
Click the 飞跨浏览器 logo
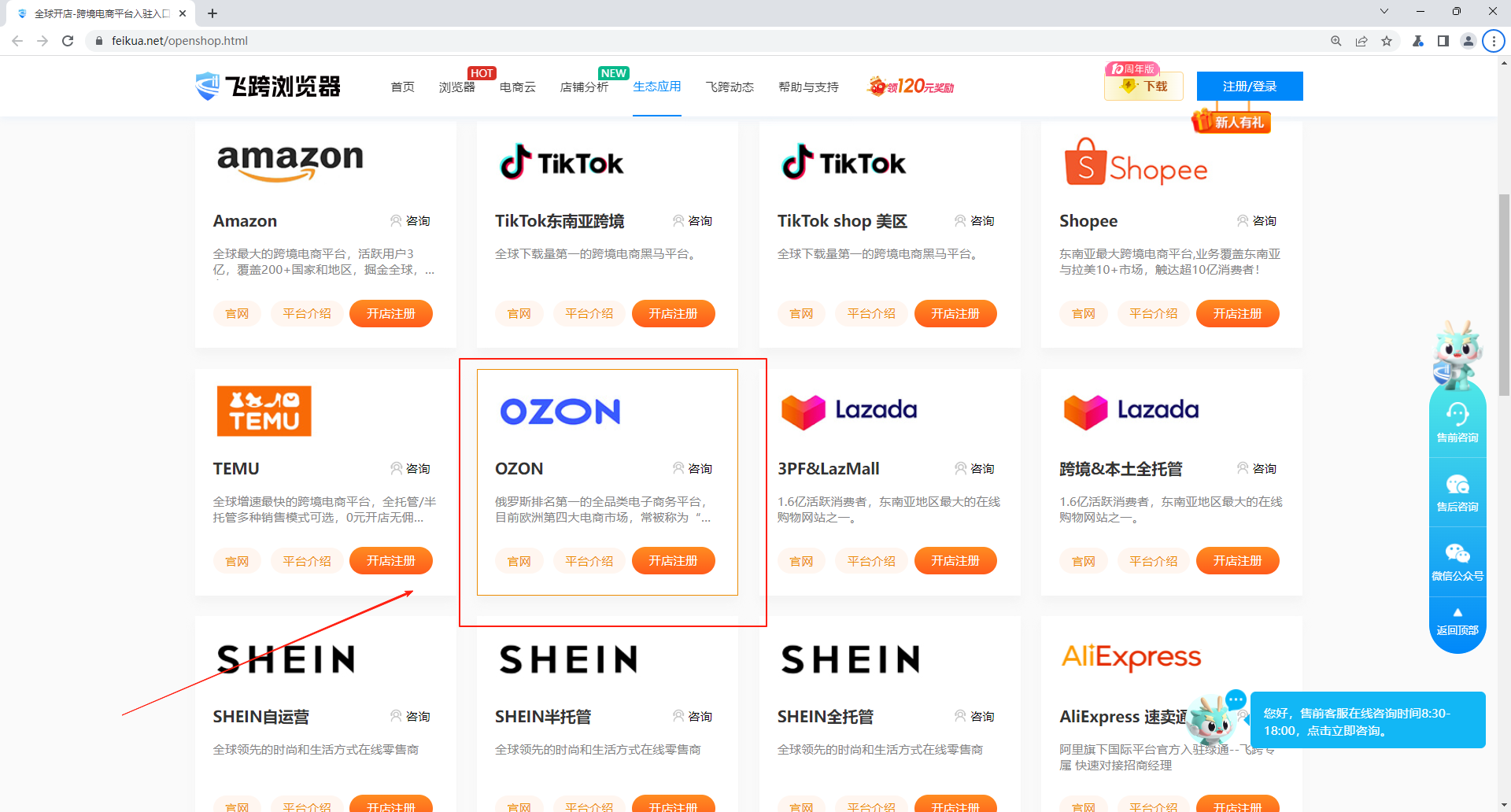pos(268,86)
